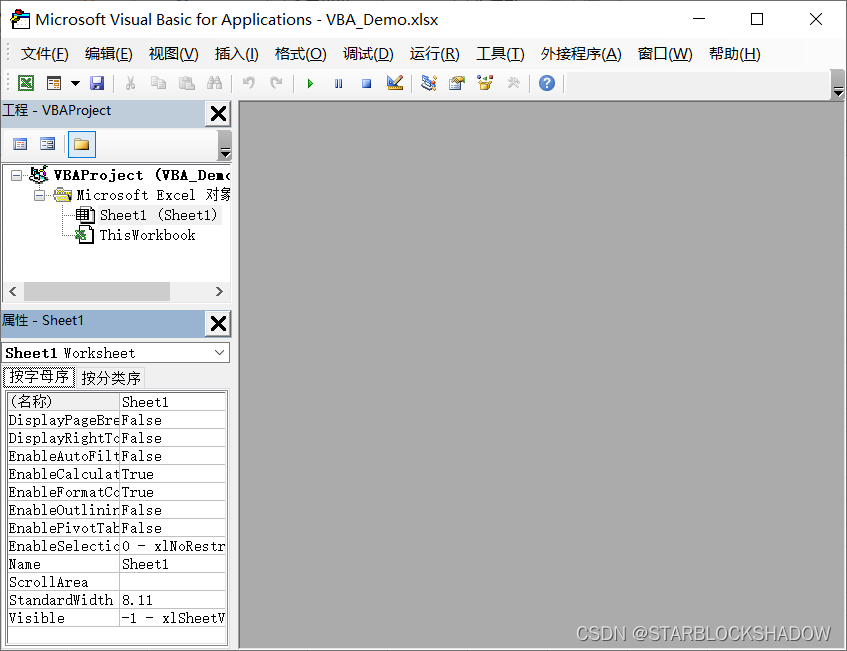
Task: Switch to Microsoft Excel view icon
Action: pos(26,83)
